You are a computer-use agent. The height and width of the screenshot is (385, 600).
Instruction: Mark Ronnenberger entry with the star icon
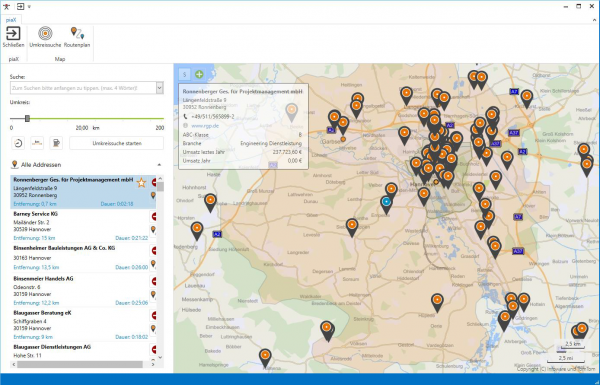[x=142, y=183]
